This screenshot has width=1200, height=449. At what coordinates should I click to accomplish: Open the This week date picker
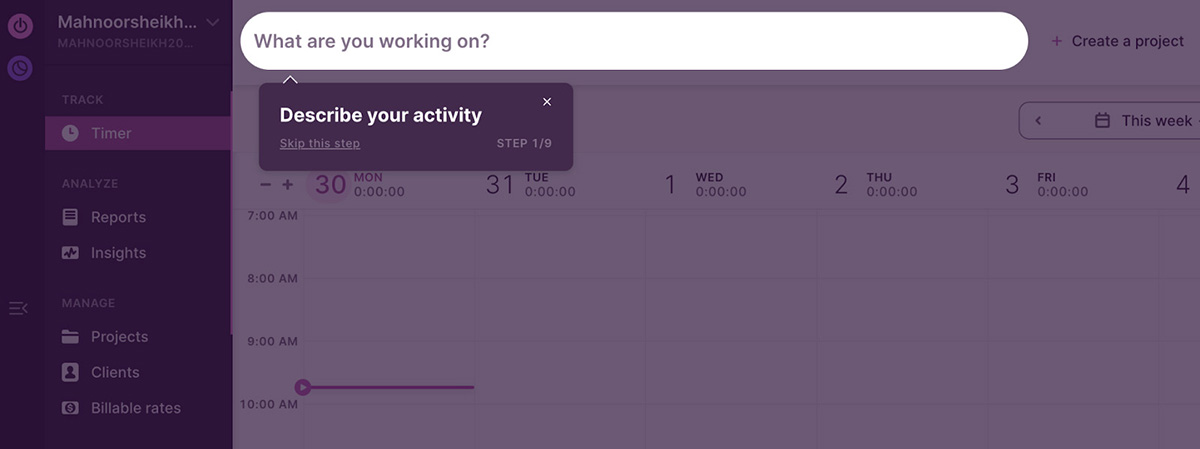tap(1144, 121)
